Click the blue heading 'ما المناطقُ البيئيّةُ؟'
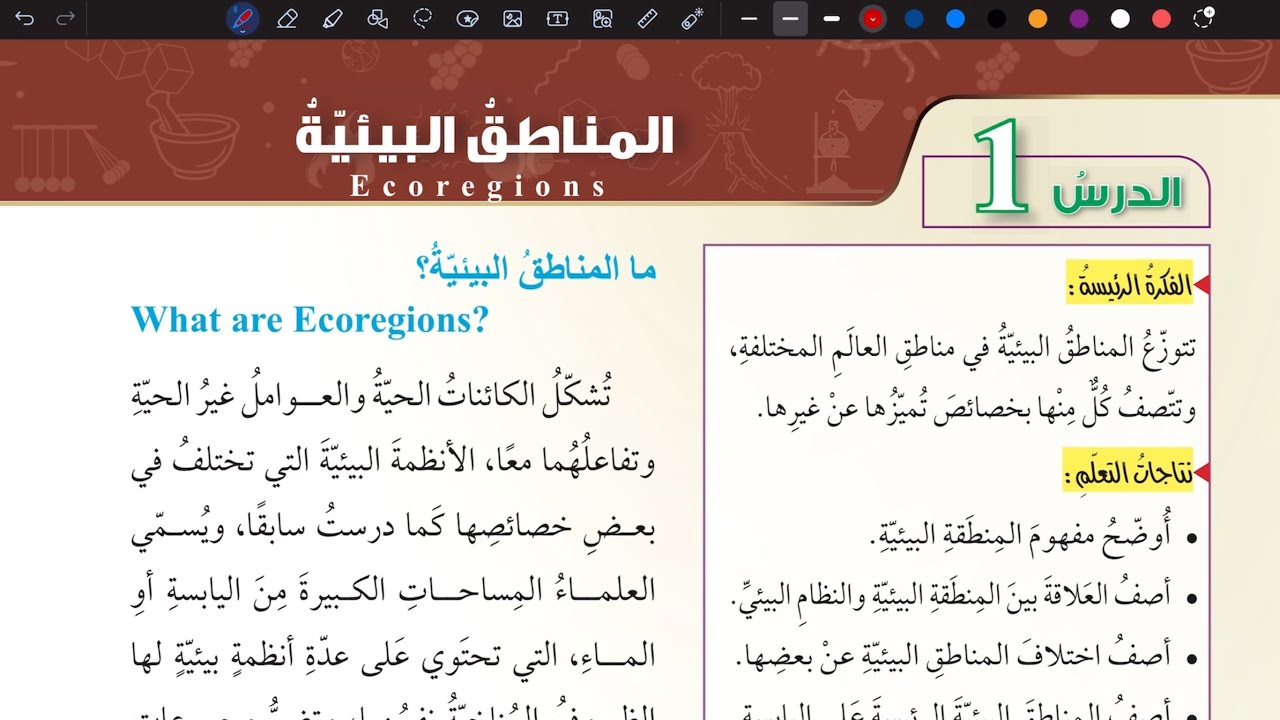 tap(536, 269)
